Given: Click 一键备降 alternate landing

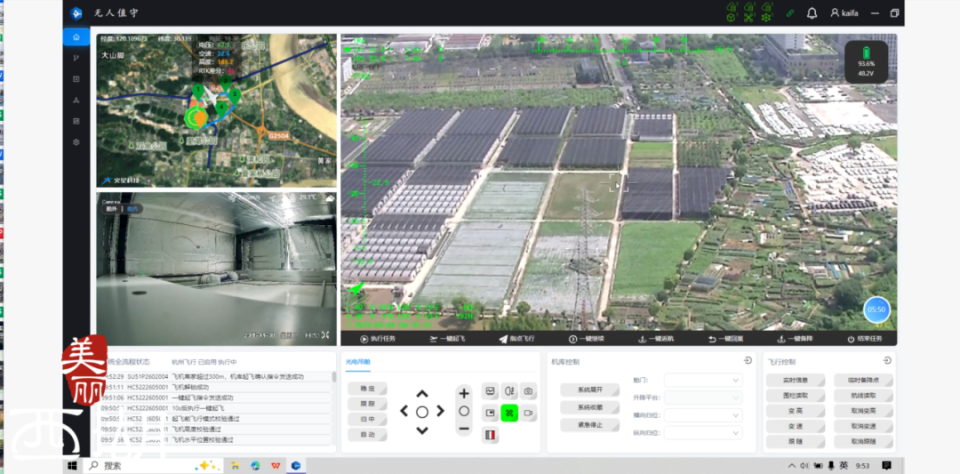Looking at the screenshot, I should 795,339.
